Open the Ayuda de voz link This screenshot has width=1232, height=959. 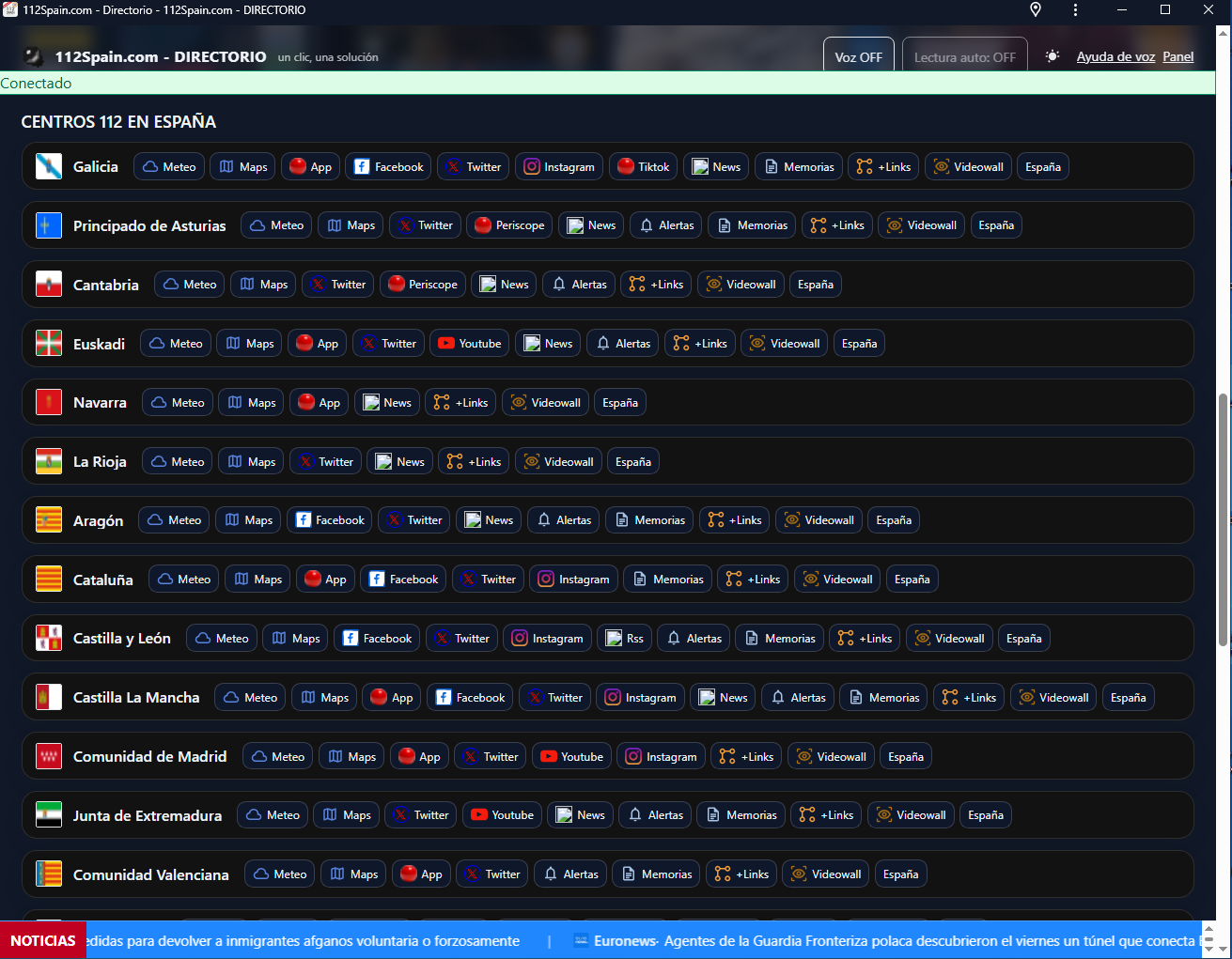pyautogui.click(x=1115, y=56)
